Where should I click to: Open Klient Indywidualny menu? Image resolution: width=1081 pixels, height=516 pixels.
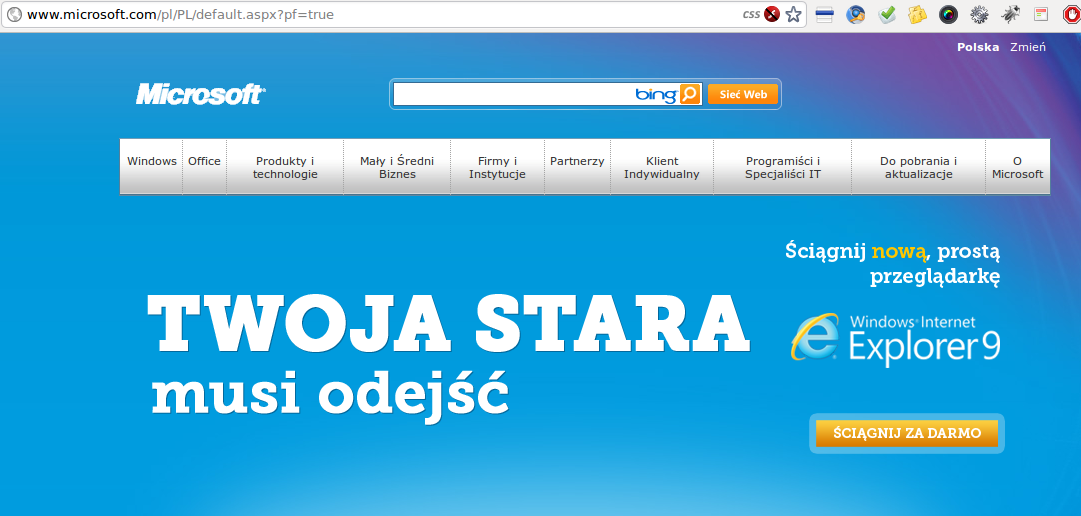coord(662,166)
